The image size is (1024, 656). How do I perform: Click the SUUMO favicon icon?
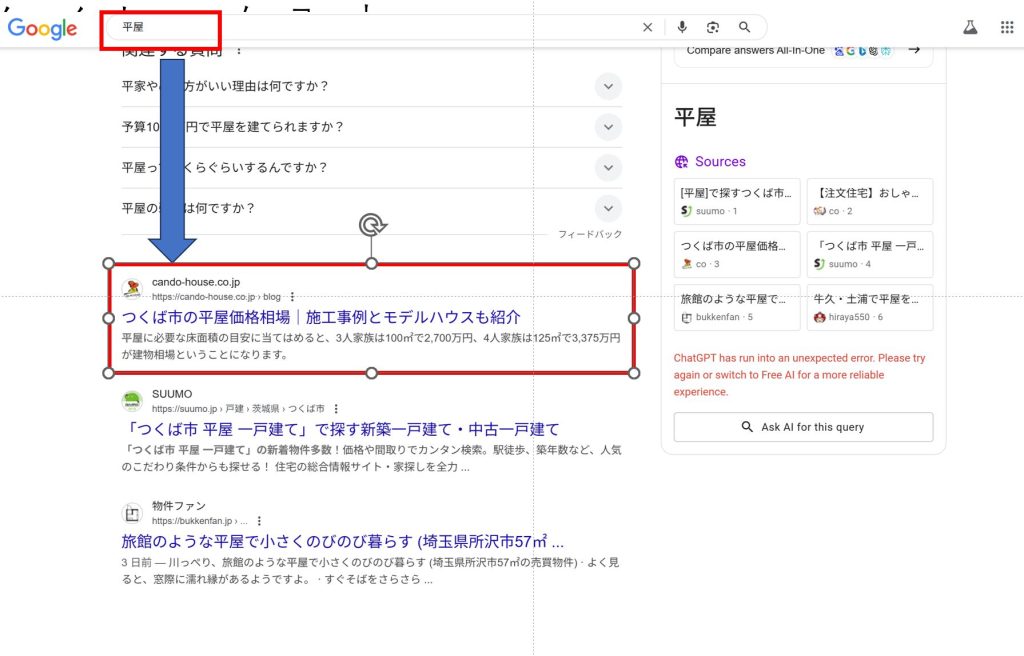(x=133, y=401)
